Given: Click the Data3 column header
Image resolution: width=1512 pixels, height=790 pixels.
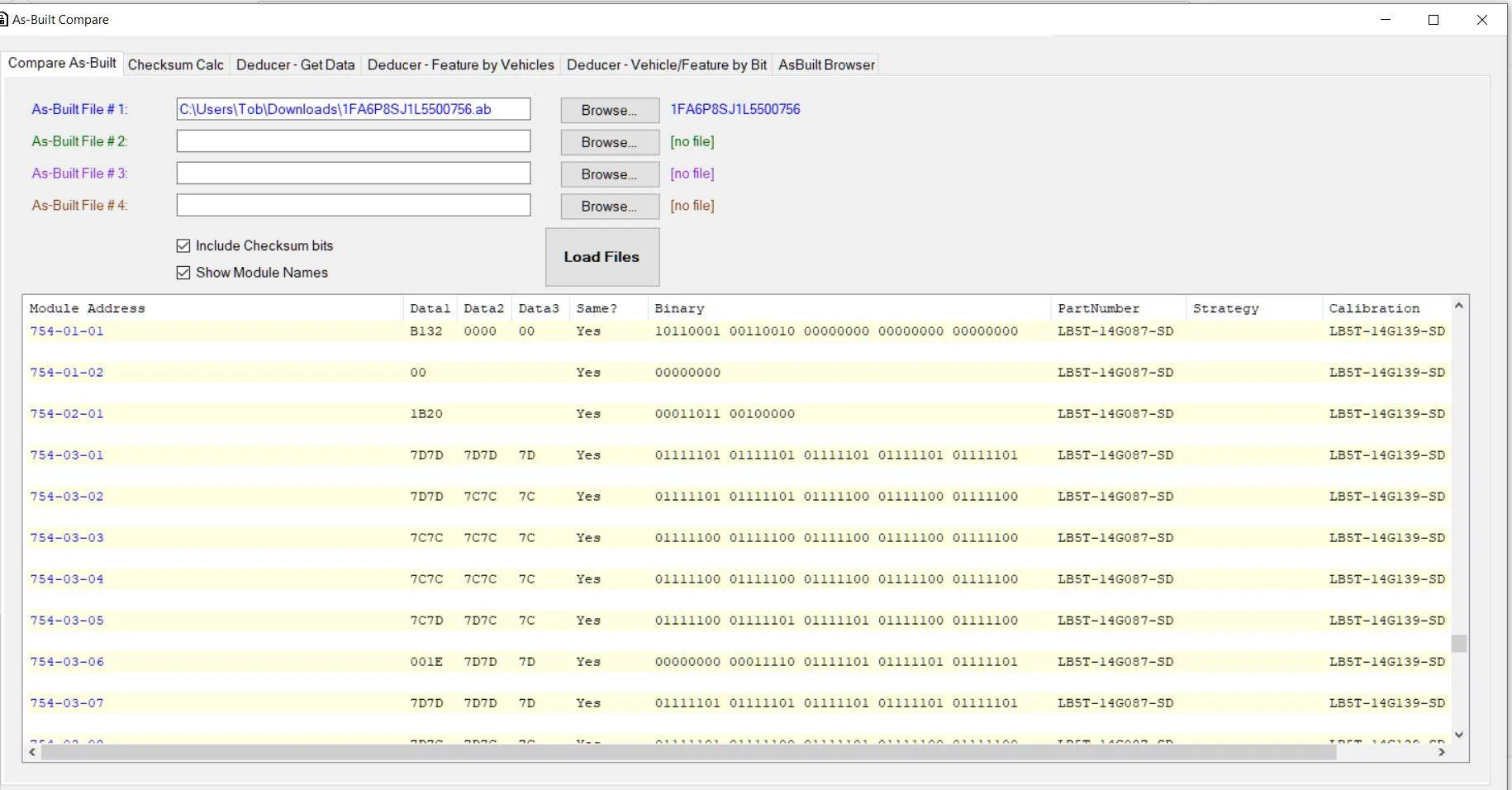Looking at the screenshot, I should point(539,308).
